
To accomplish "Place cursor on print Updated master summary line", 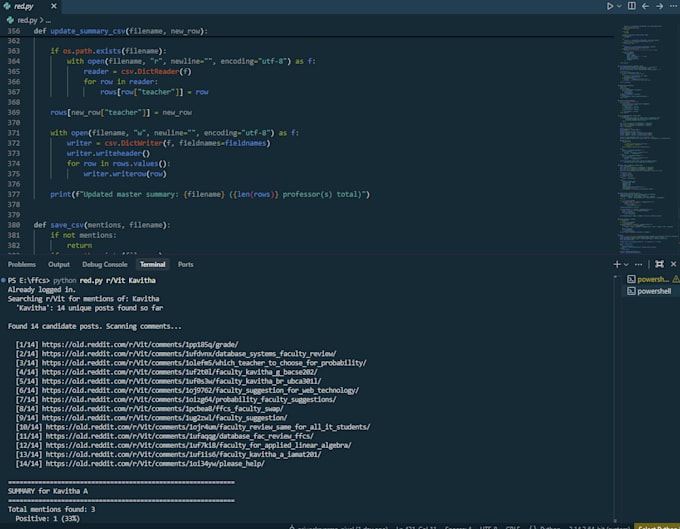I will [x=210, y=194].
